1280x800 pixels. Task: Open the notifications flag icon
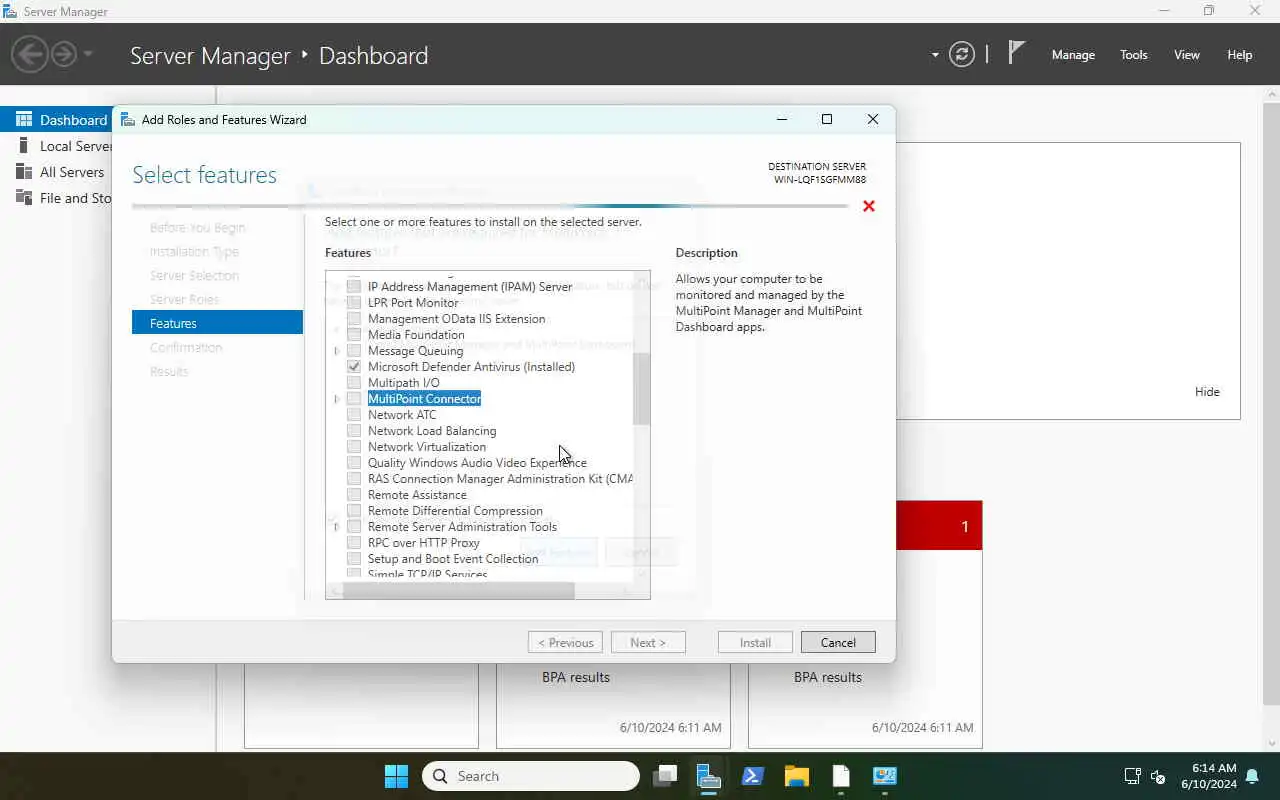(1016, 53)
